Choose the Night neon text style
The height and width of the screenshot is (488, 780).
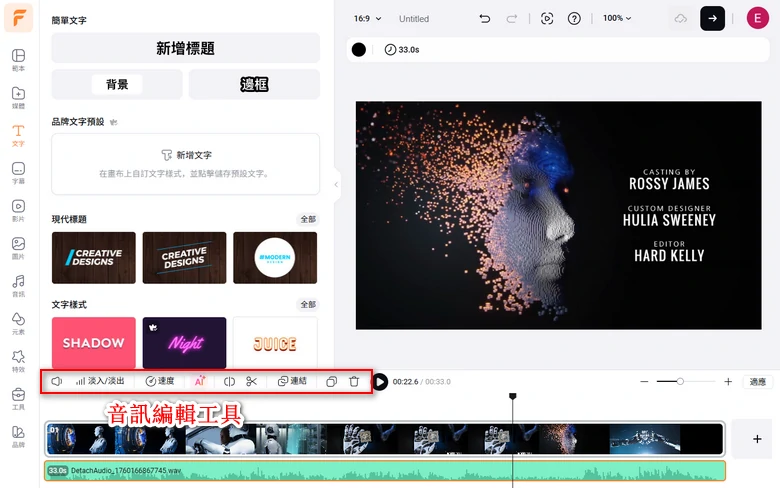[185, 343]
